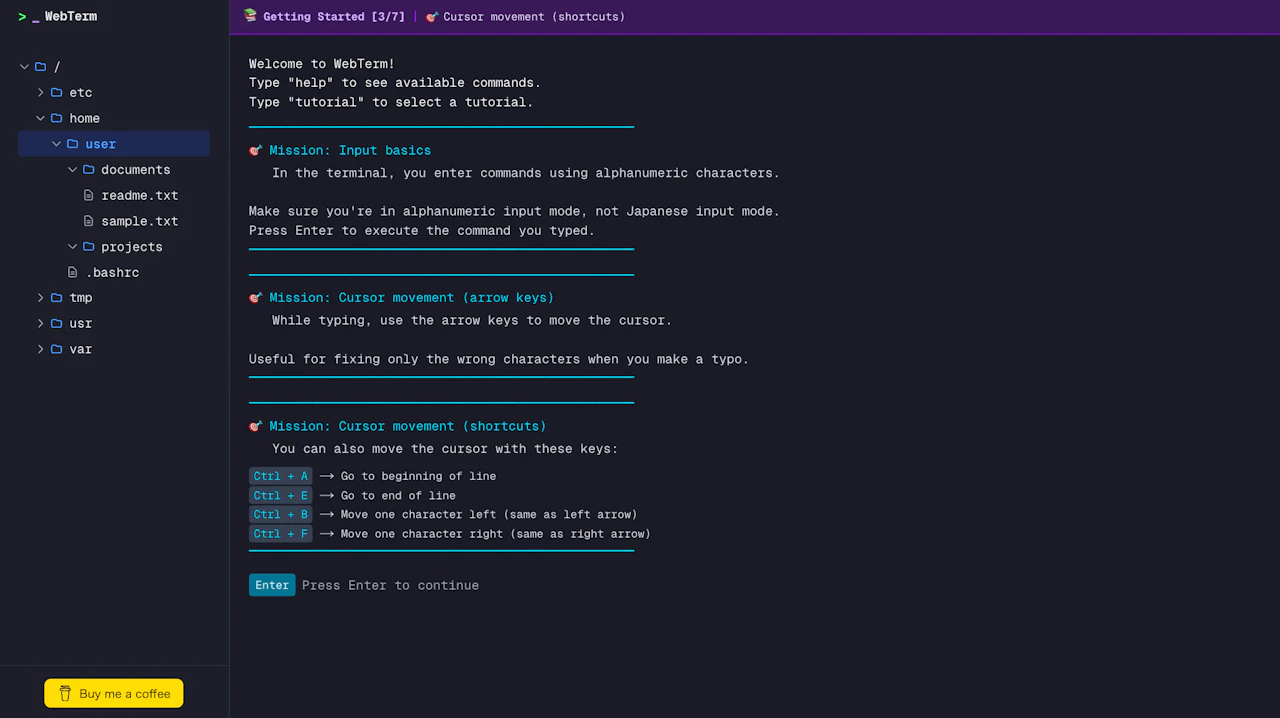1280x718 pixels.
Task: Click the 'Type "tutorial"' instruction line
Action: point(391,102)
